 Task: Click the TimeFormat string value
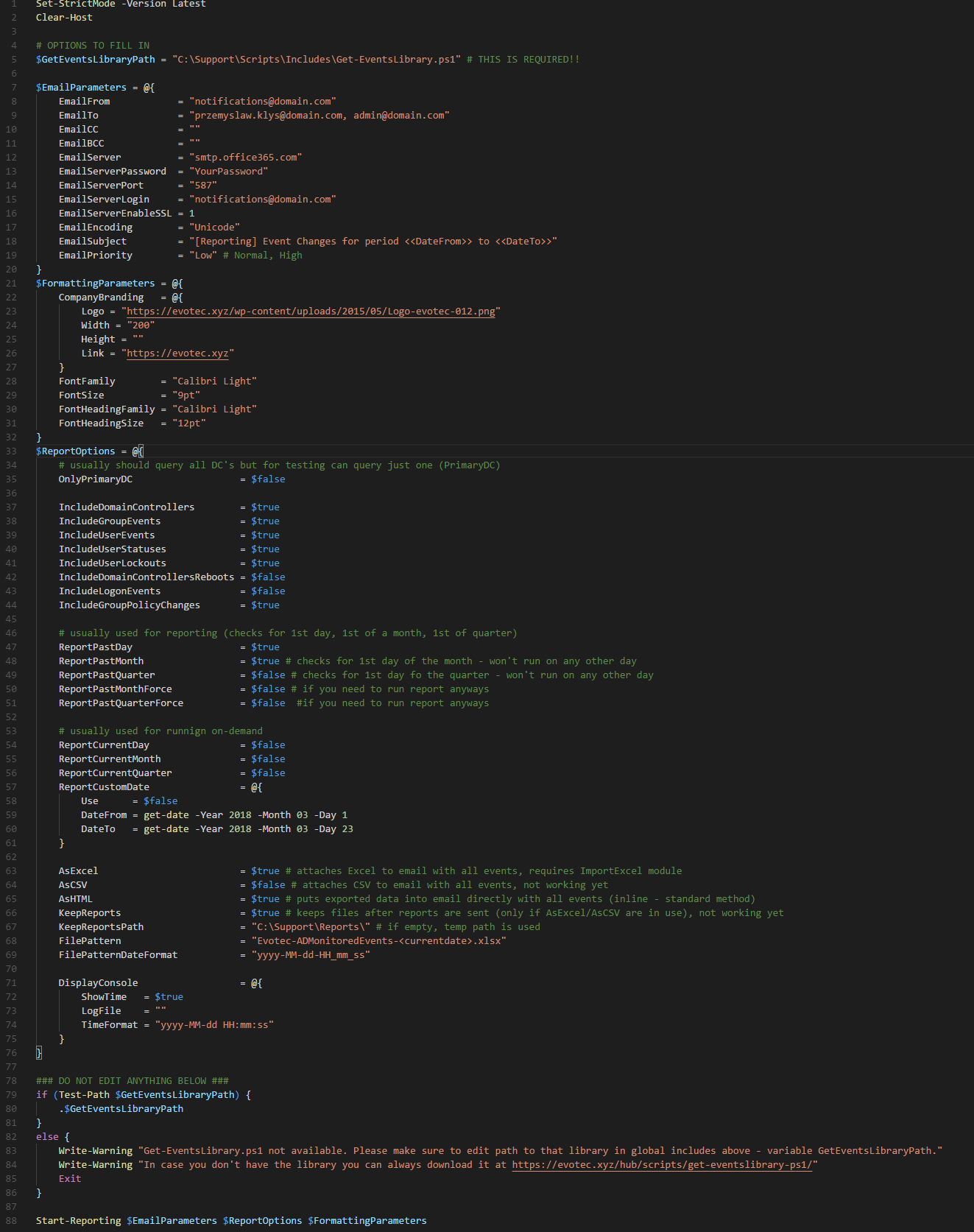coord(214,1025)
